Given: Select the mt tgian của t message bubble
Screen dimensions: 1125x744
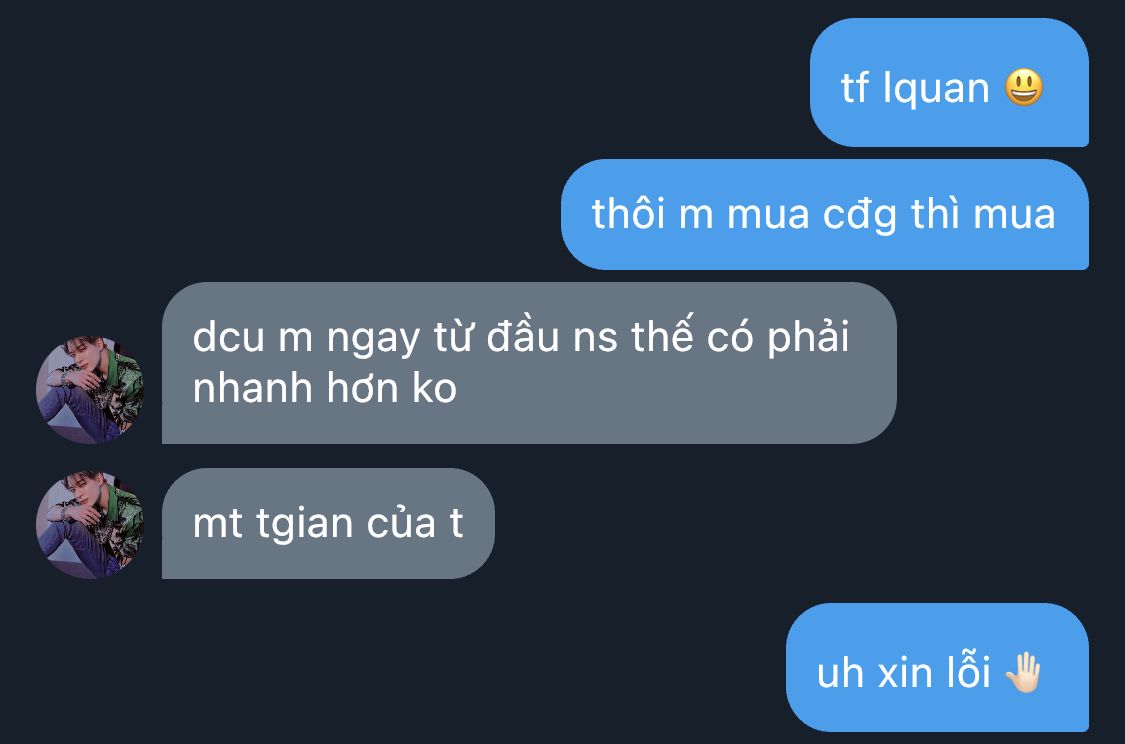Looking at the screenshot, I should (x=328, y=524).
